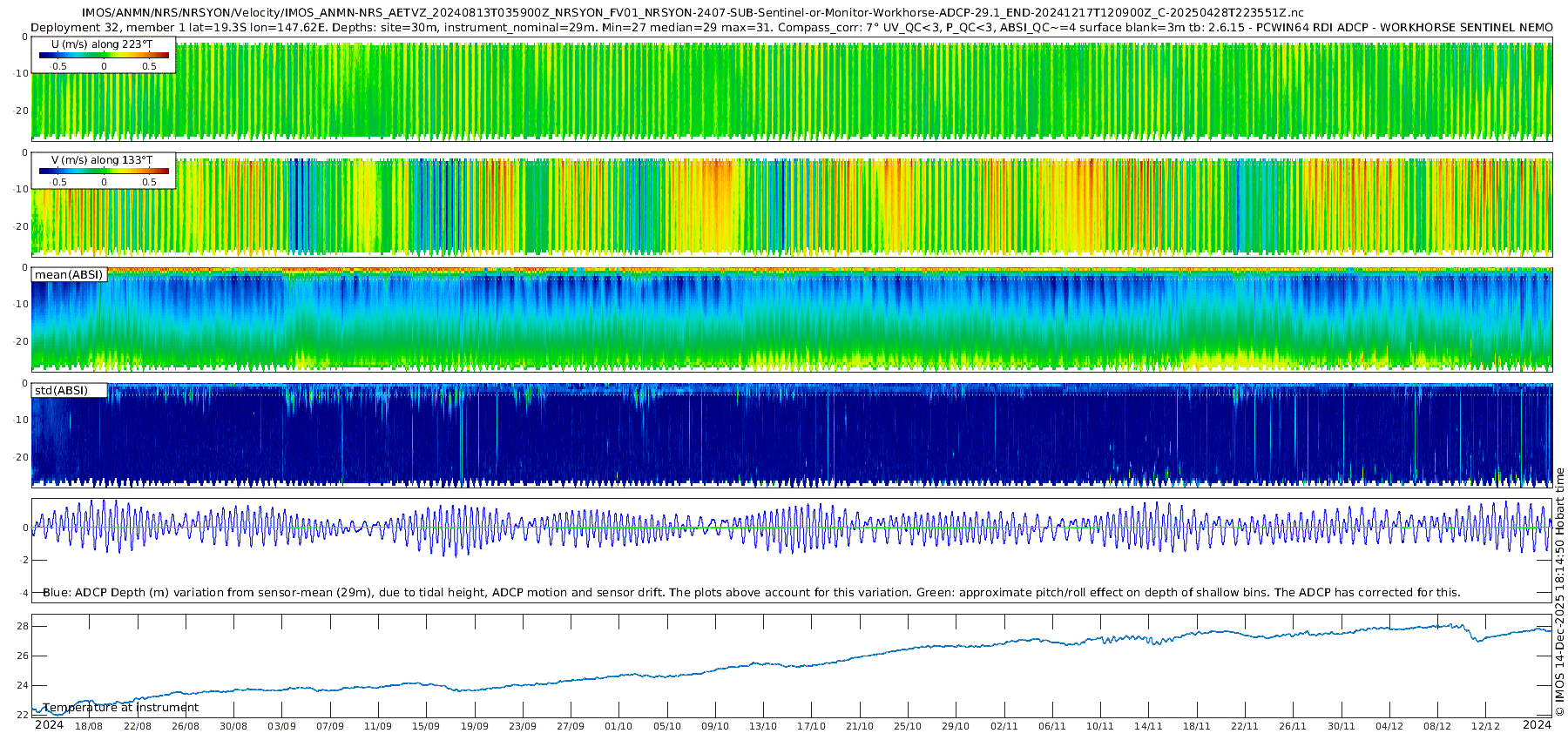Select the 01/10 date tick label
Image resolution: width=1568 pixels, height=740 pixels.
coord(618,726)
